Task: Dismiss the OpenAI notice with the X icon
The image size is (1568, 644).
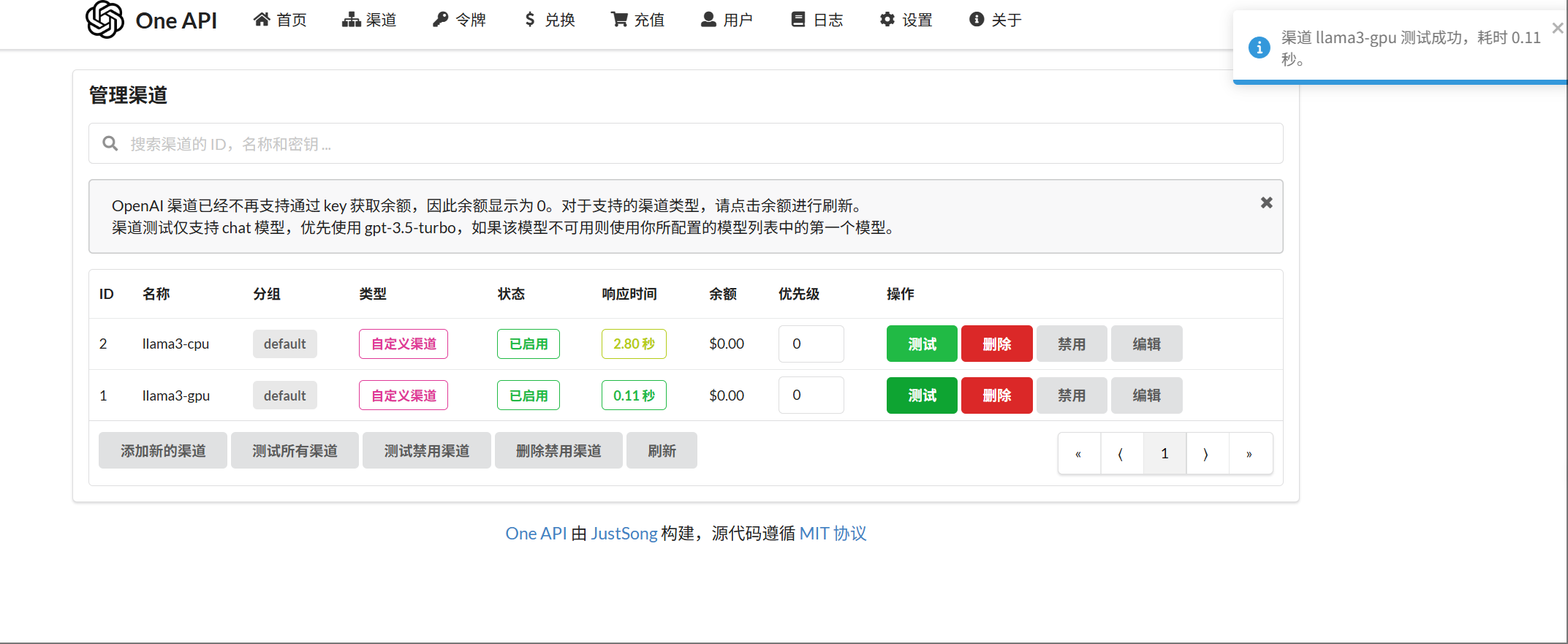Action: point(1266,202)
